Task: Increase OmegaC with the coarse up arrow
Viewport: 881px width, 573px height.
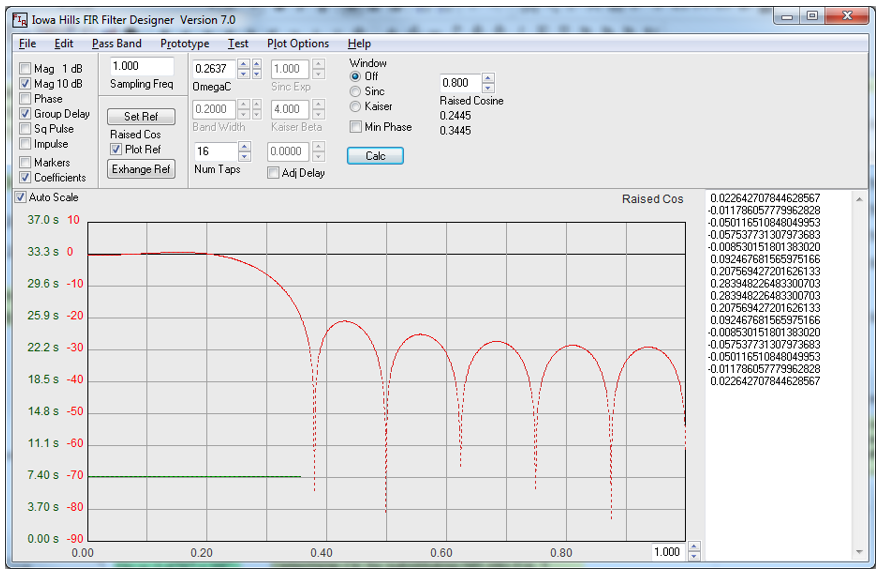Action: [243, 63]
